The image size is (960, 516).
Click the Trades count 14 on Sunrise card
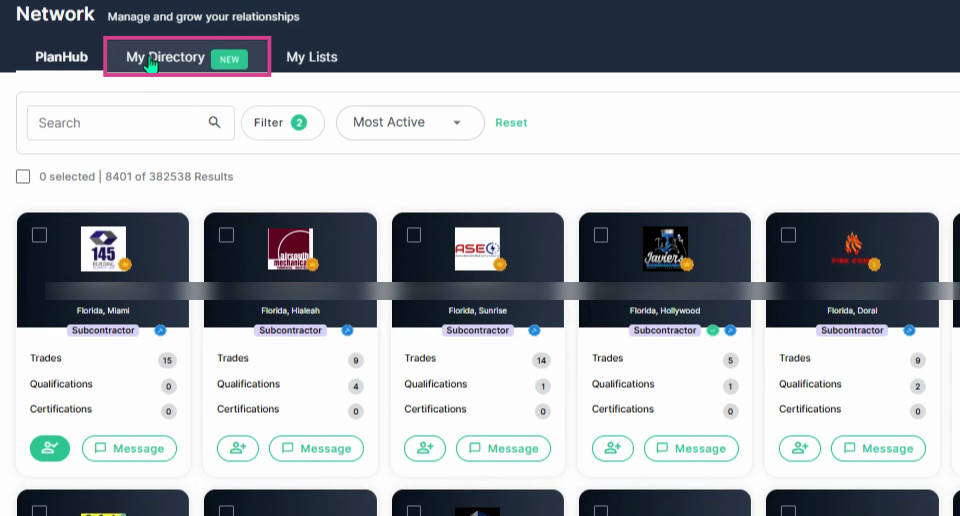(541, 361)
